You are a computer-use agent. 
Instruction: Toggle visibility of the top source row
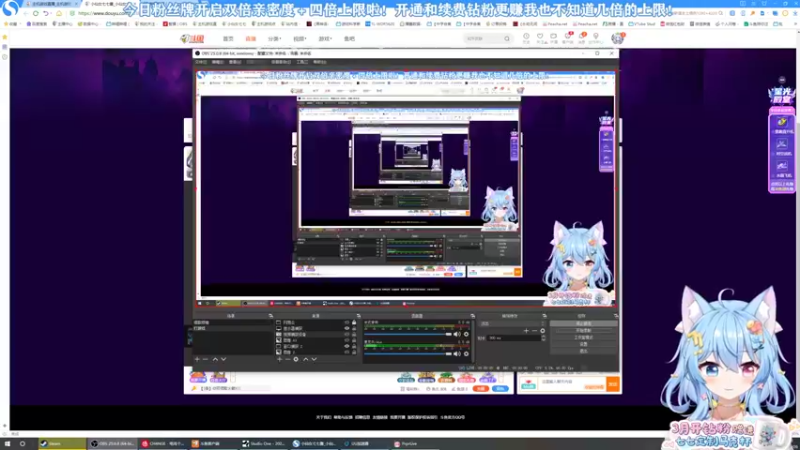(x=347, y=322)
